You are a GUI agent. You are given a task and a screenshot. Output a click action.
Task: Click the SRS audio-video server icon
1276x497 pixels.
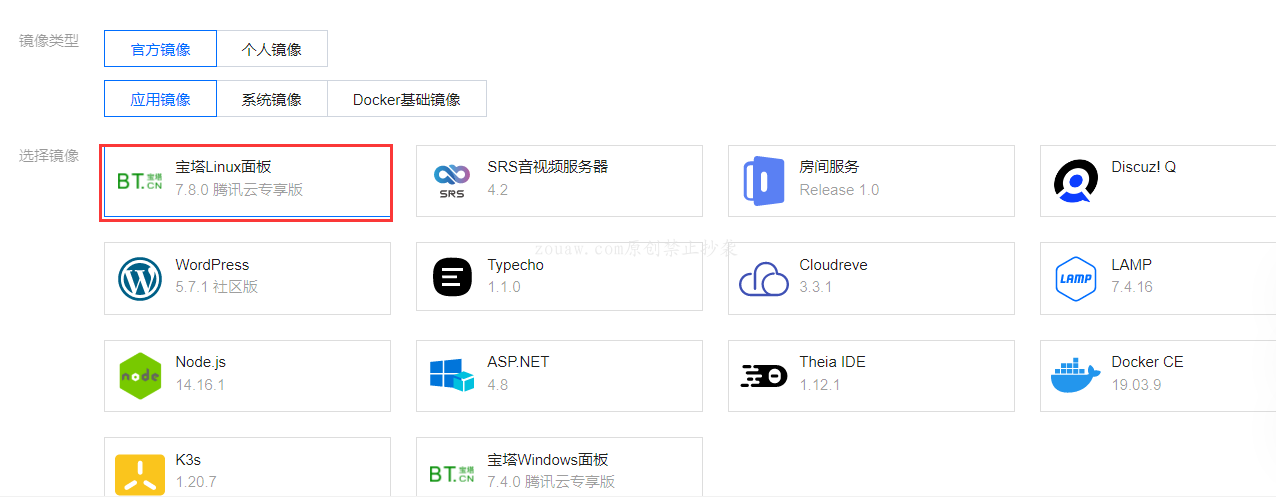point(451,181)
